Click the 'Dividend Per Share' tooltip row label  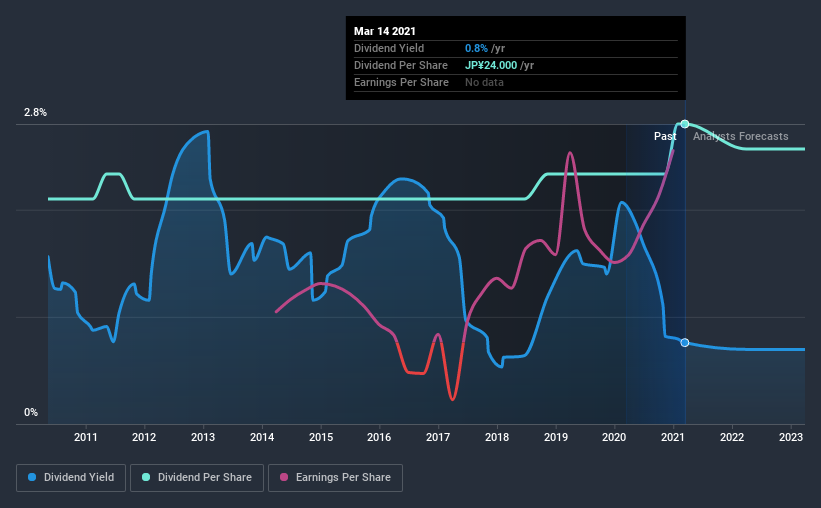[401, 65]
